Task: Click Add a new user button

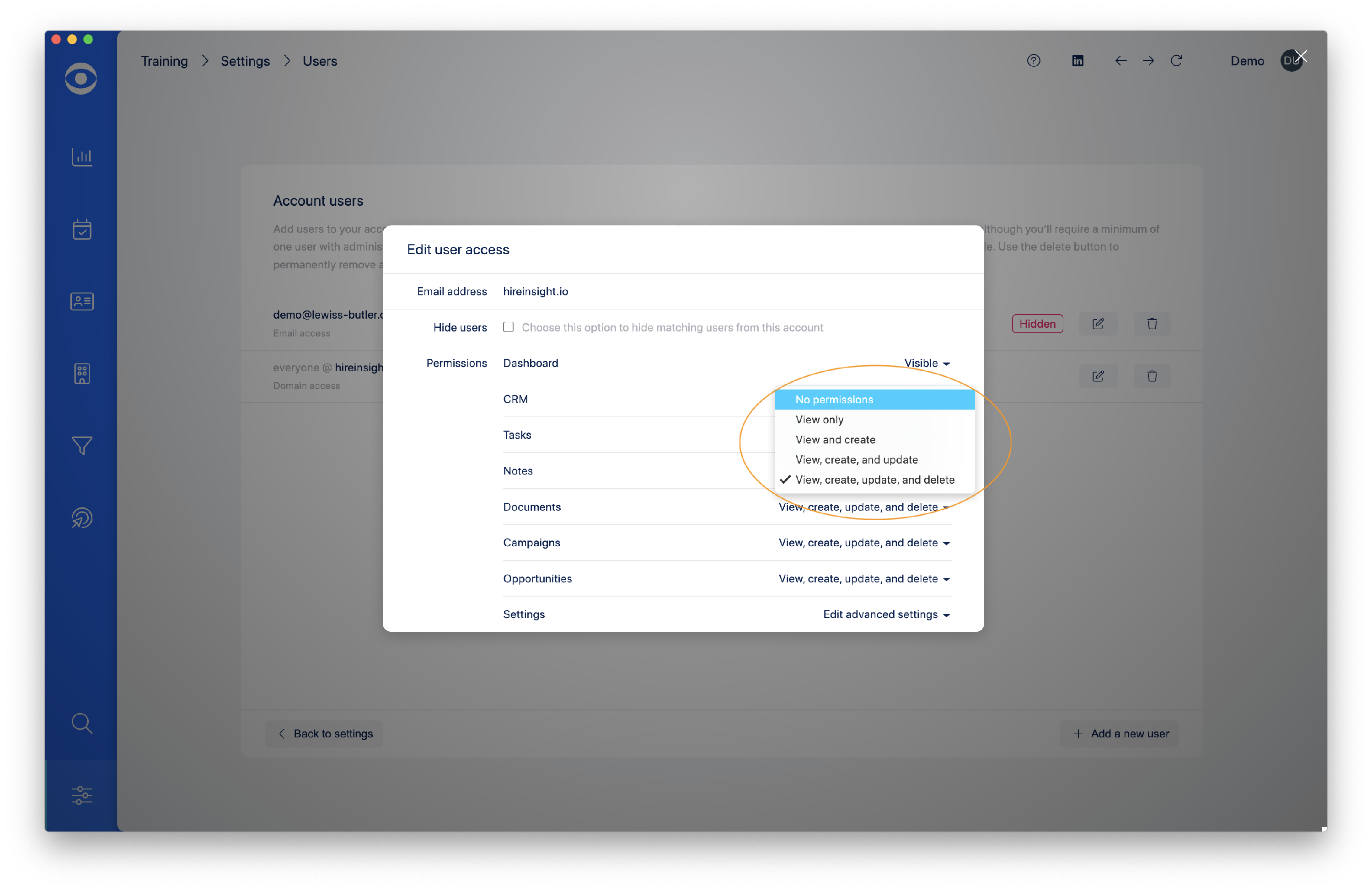Action: click(x=1120, y=734)
